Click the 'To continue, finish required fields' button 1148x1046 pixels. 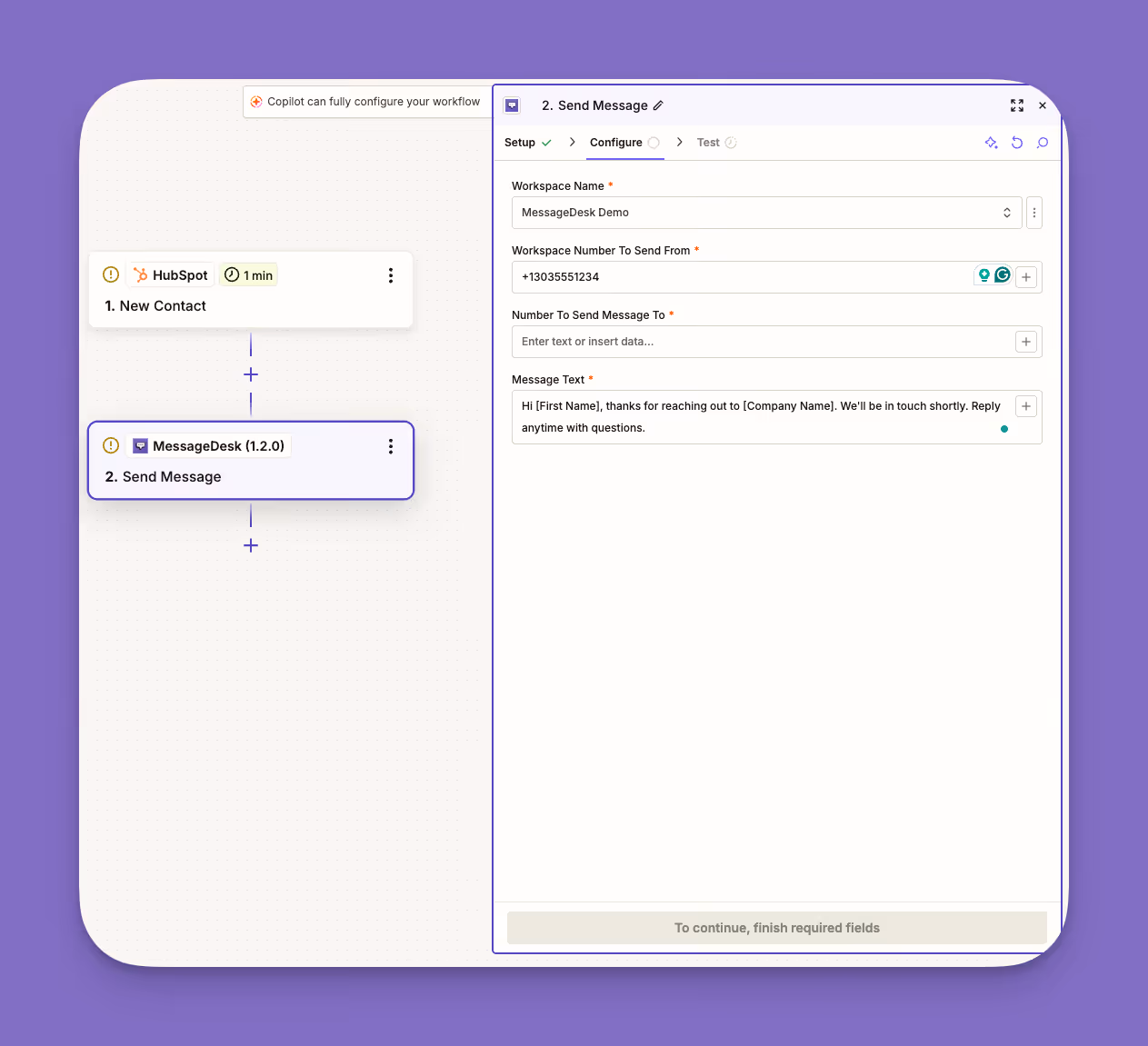777,928
